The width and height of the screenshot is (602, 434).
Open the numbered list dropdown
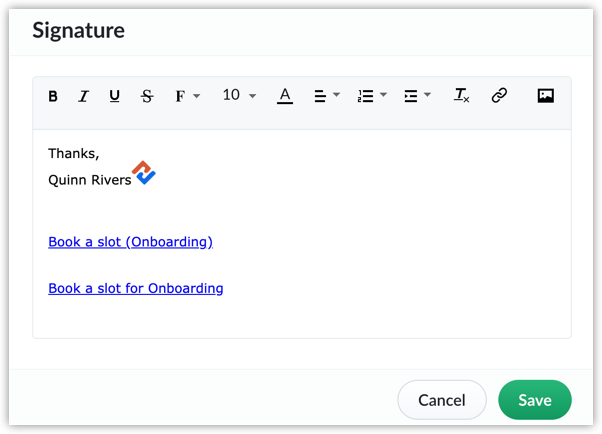372,96
